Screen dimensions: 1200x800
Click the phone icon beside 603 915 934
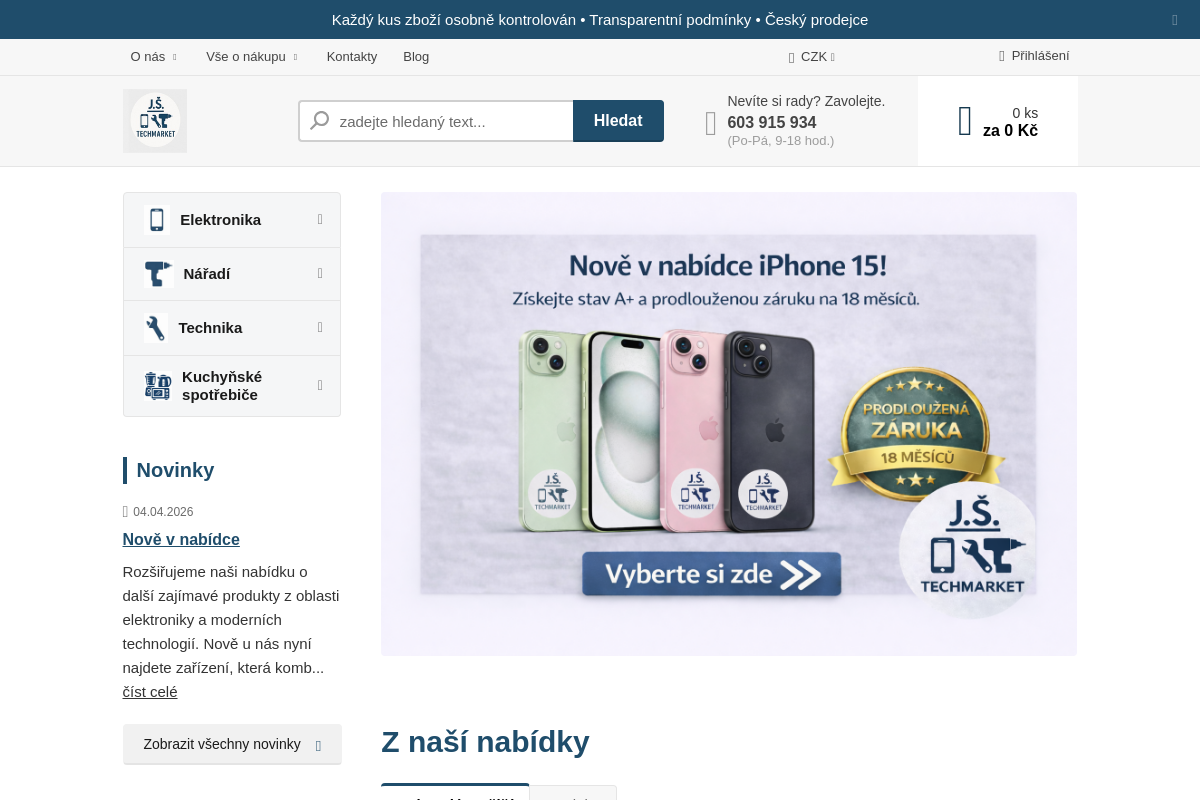point(711,123)
